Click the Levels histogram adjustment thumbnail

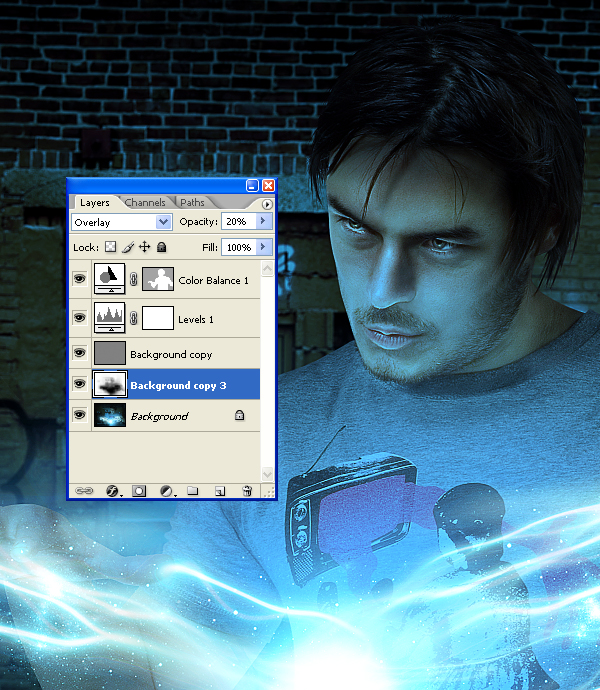click(x=110, y=317)
